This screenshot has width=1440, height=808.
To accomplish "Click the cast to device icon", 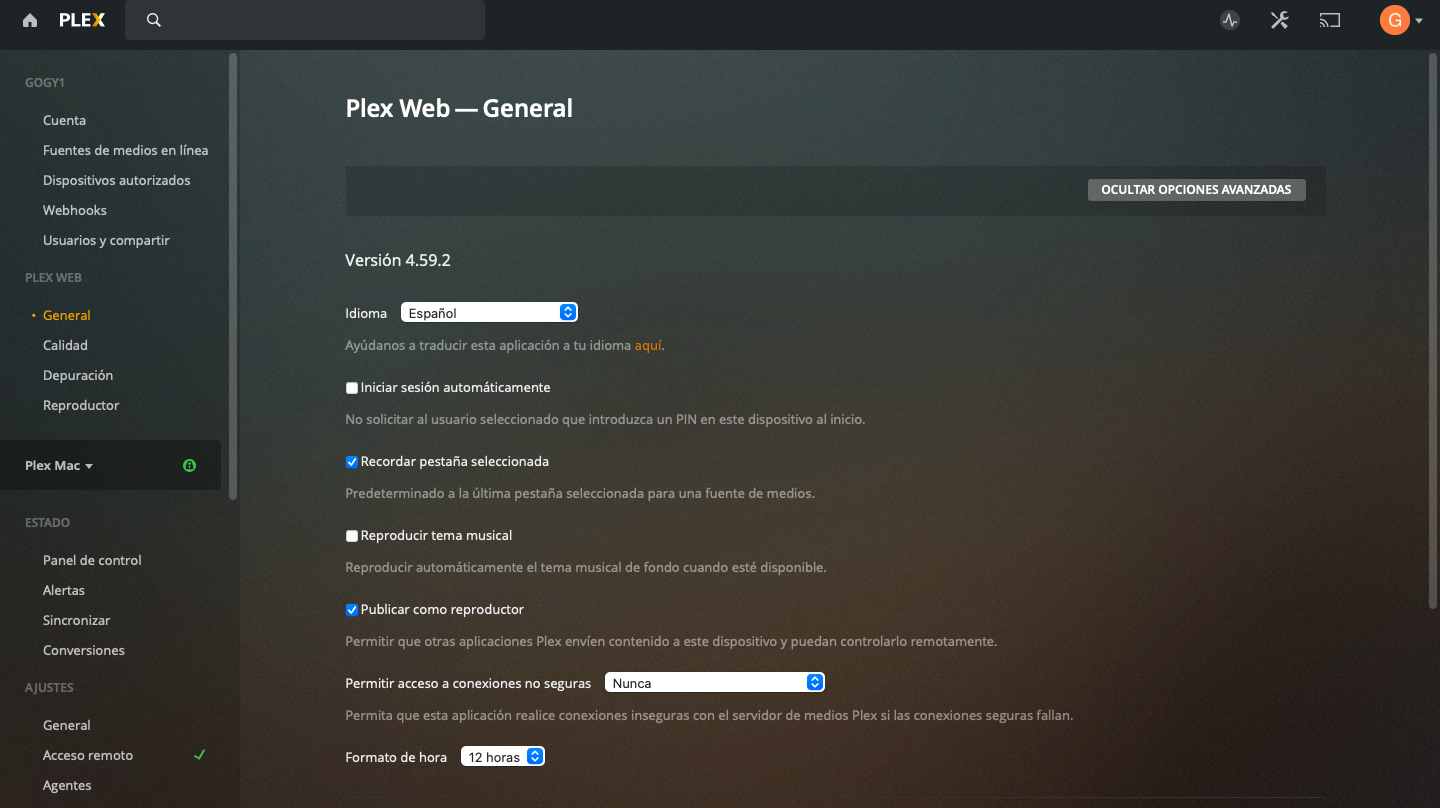I will (1329, 20).
